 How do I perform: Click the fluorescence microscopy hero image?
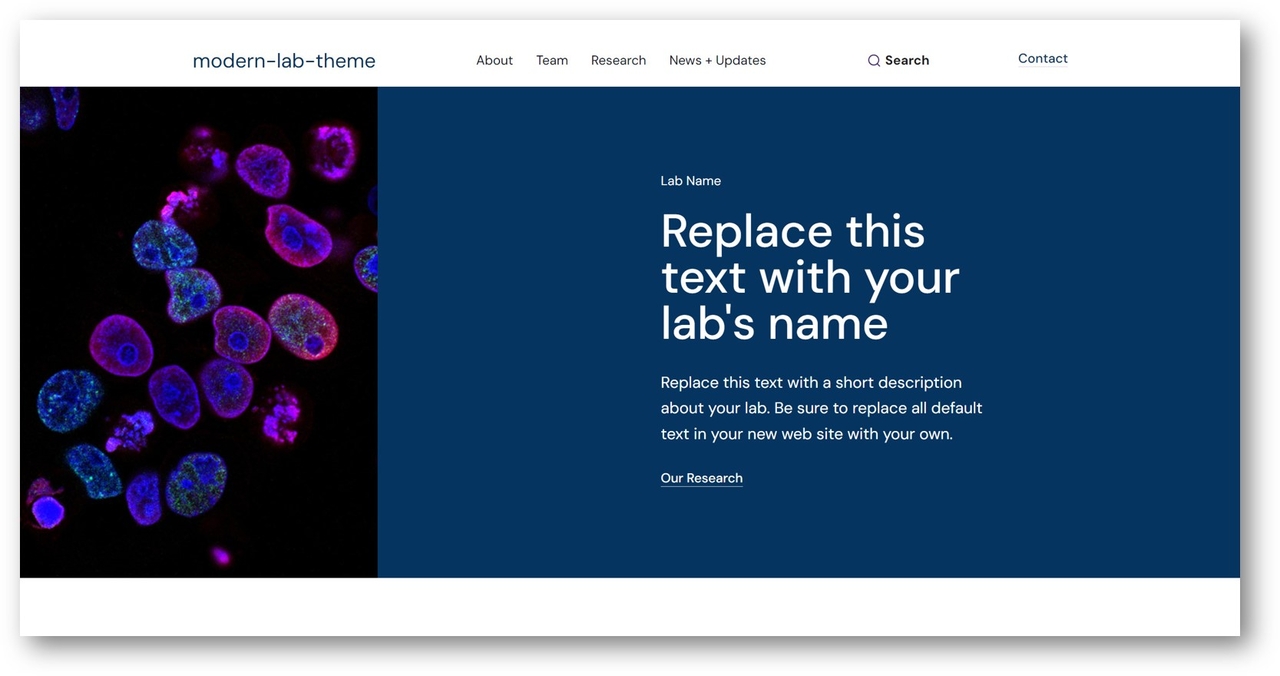198,330
